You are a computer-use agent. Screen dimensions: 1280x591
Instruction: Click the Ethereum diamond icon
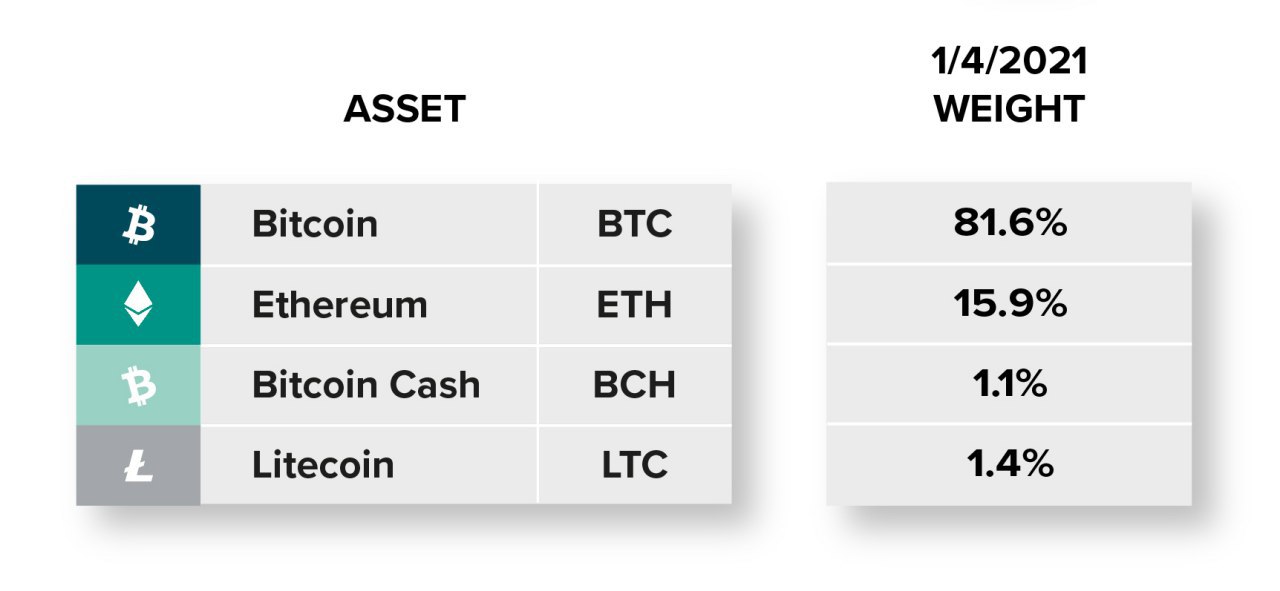(138, 305)
